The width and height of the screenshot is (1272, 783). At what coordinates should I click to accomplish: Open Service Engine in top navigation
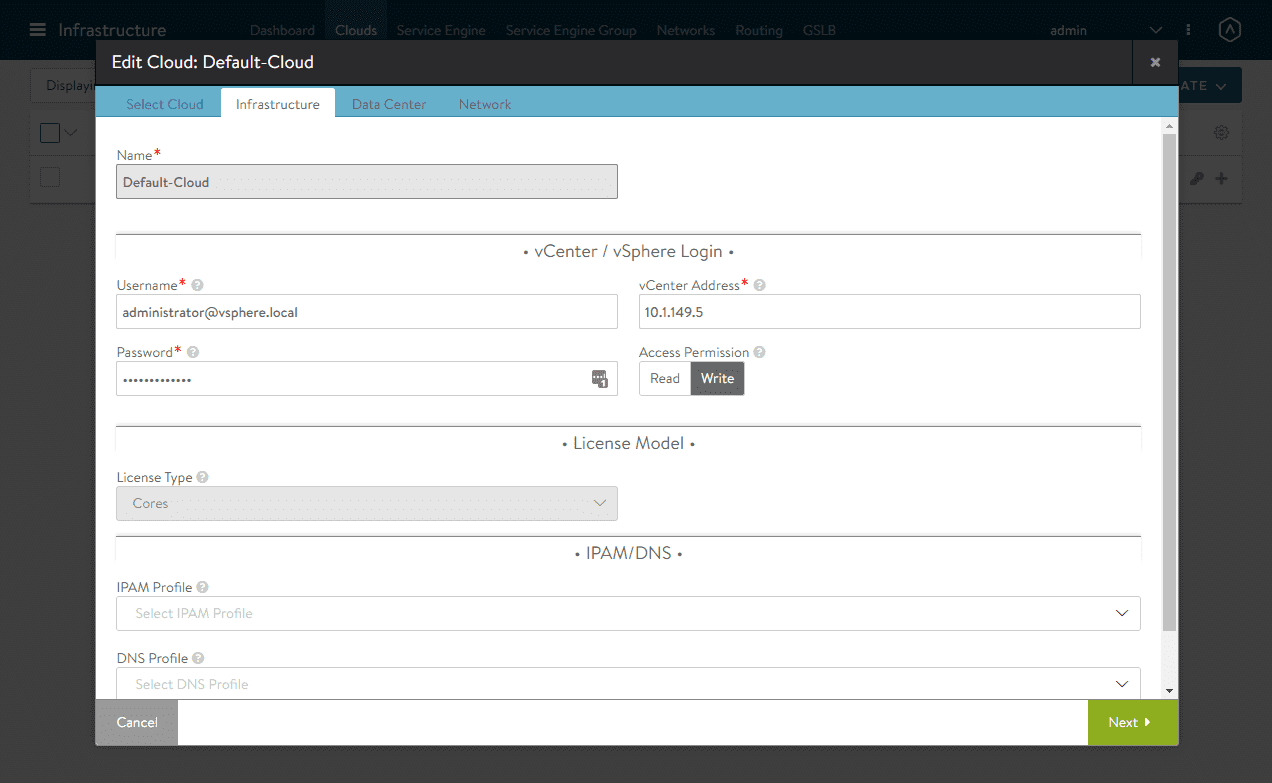tap(441, 30)
